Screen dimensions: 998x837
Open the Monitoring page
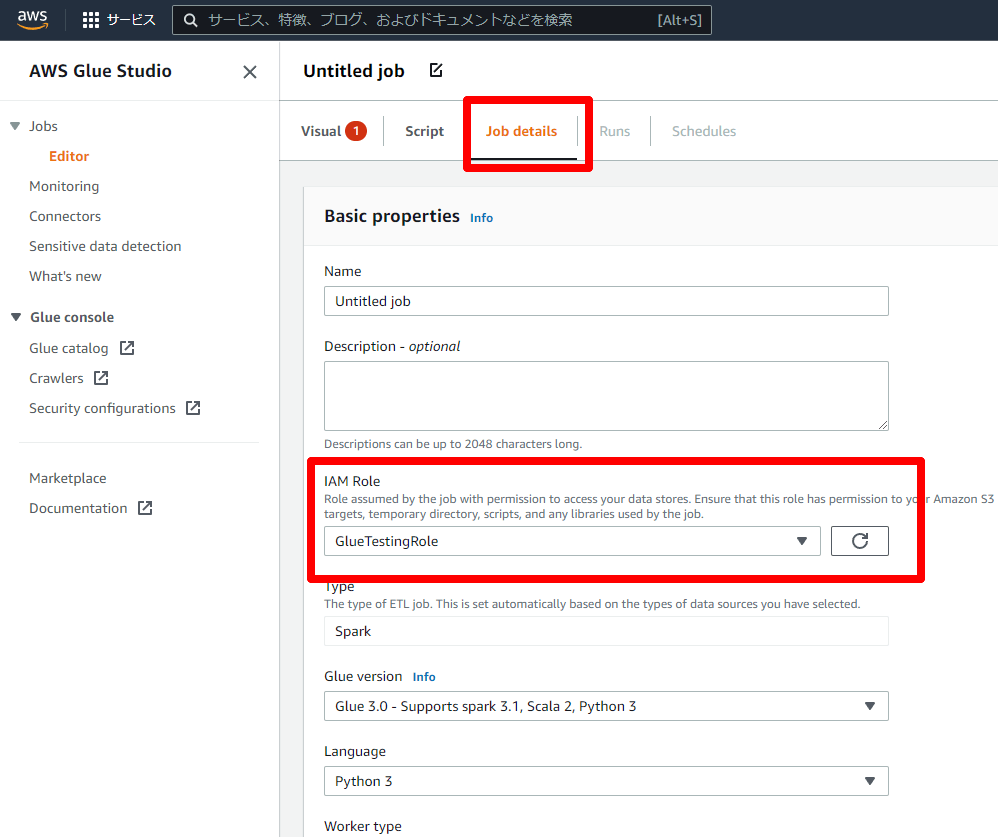[x=64, y=186]
